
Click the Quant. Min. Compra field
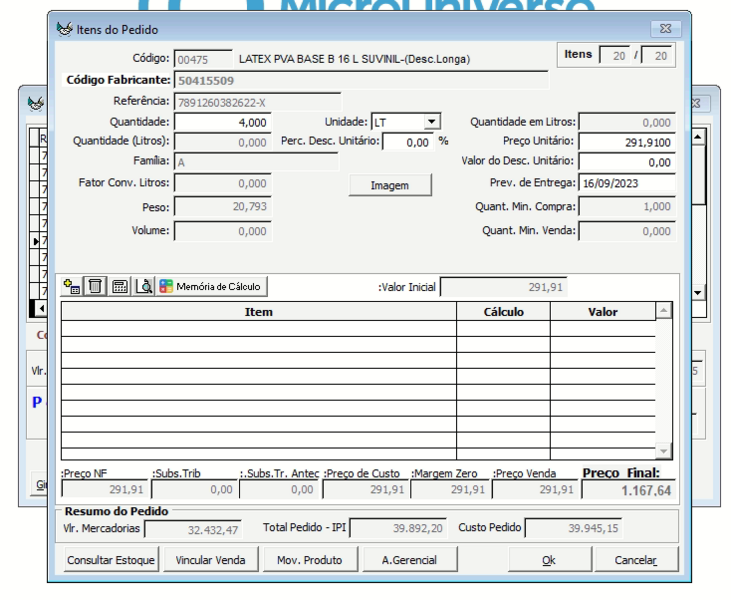627,207
